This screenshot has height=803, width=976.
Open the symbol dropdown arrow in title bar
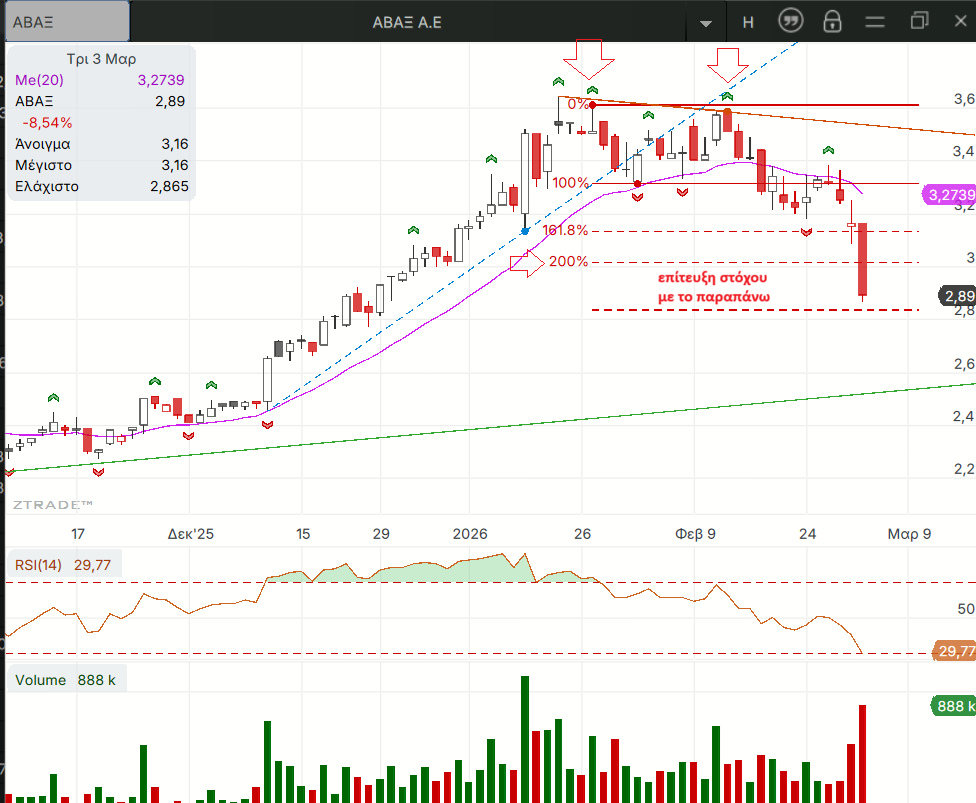pos(707,22)
